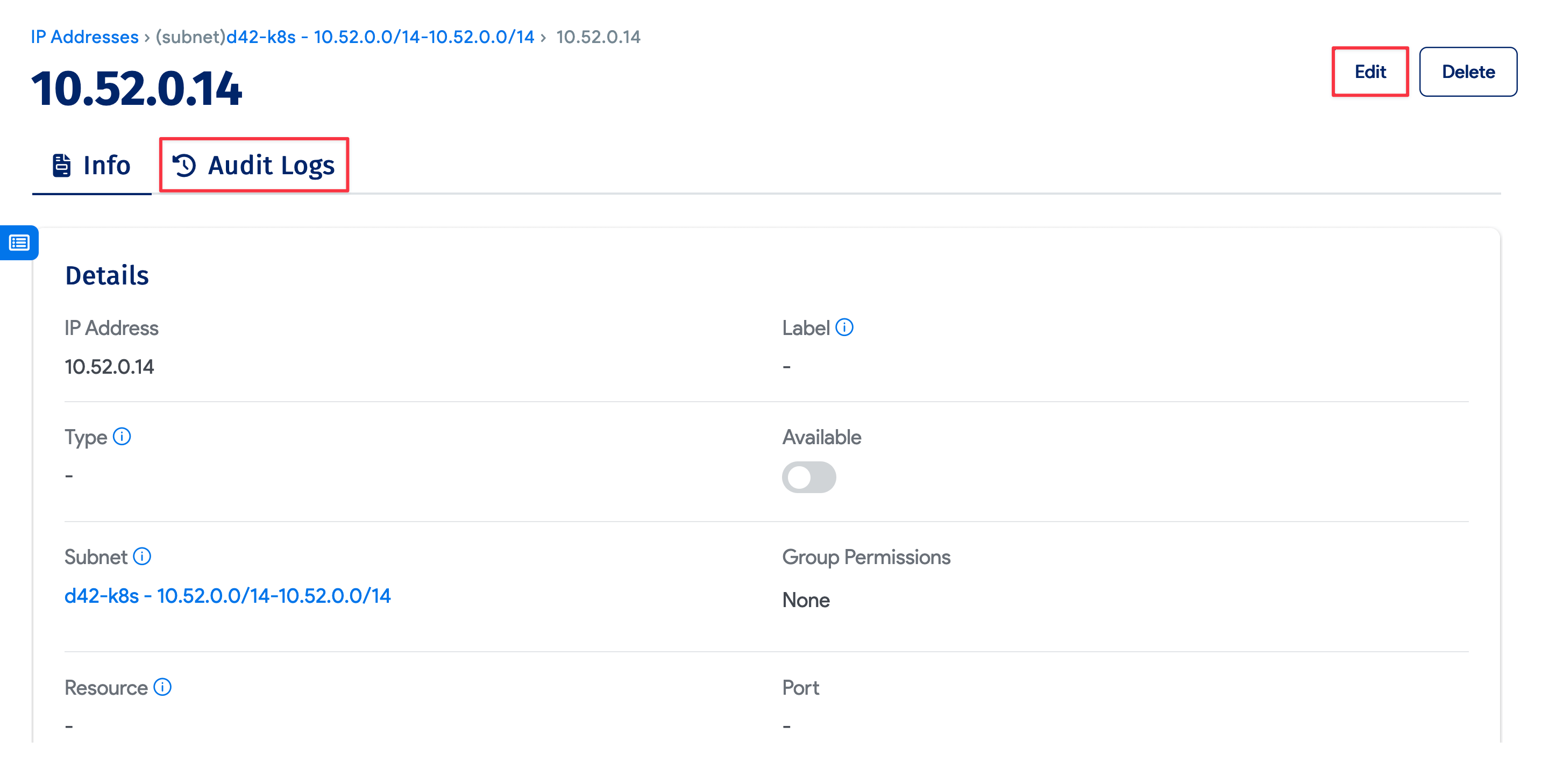Select the Info tab

tap(107, 165)
